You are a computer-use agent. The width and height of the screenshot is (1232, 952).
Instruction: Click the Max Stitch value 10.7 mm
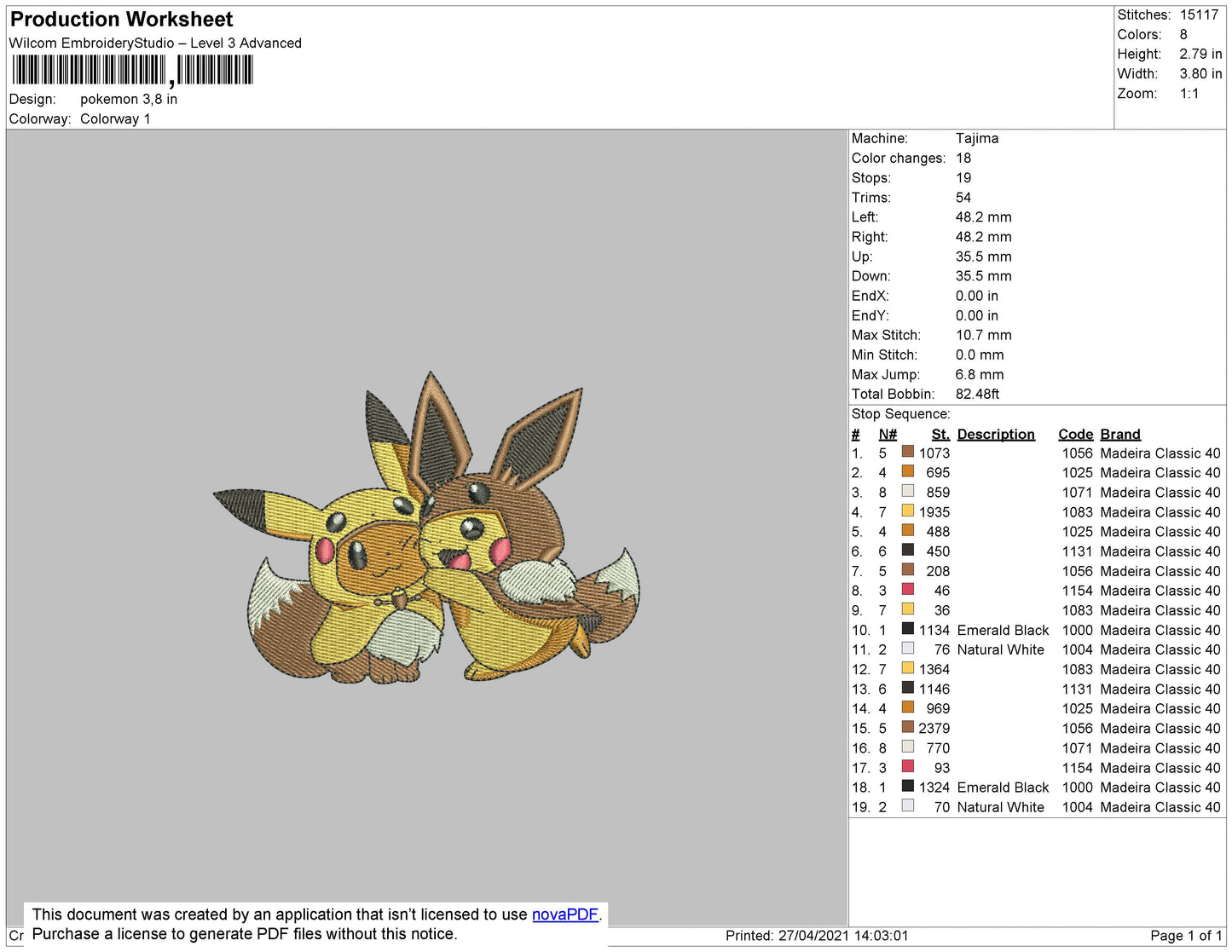point(986,335)
